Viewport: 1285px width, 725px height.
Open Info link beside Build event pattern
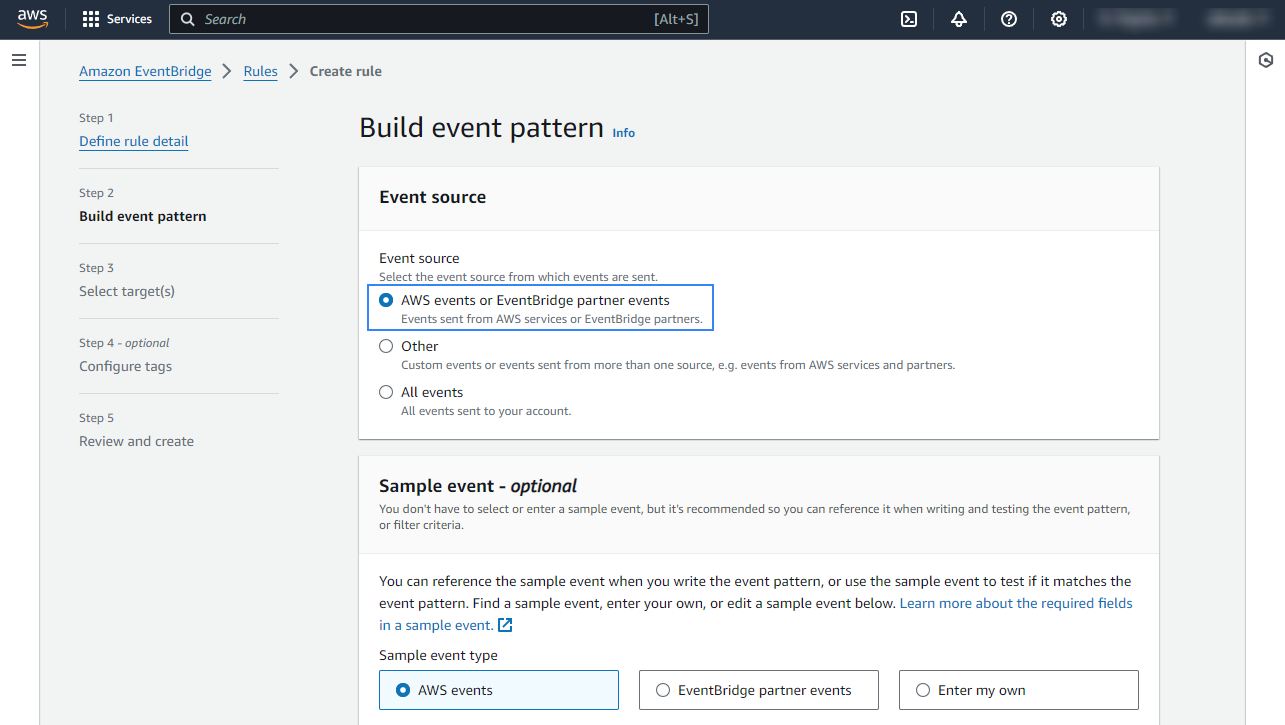[x=623, y=133]
